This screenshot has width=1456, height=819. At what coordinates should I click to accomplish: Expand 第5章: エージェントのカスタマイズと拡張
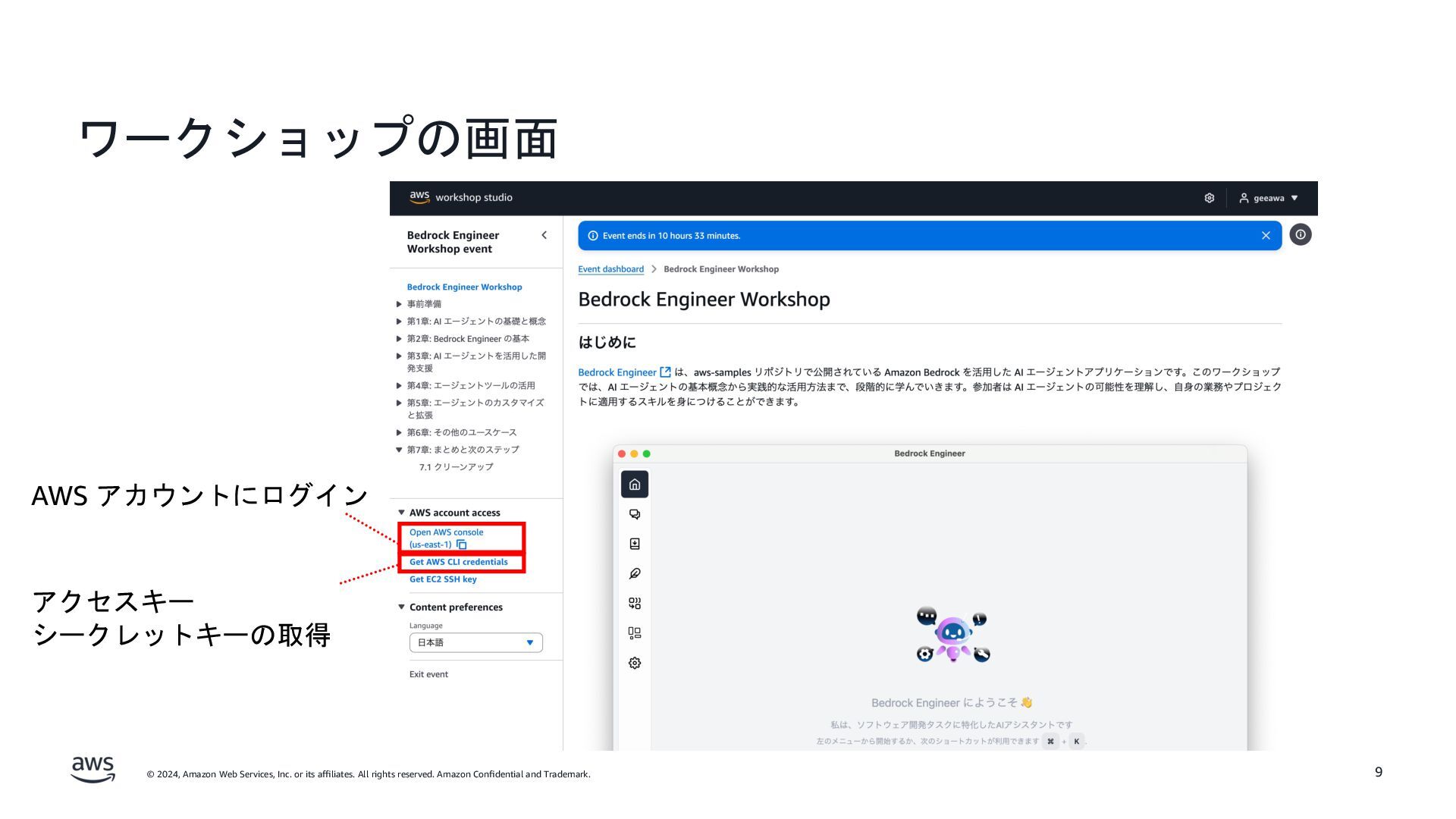pos(399,403)
